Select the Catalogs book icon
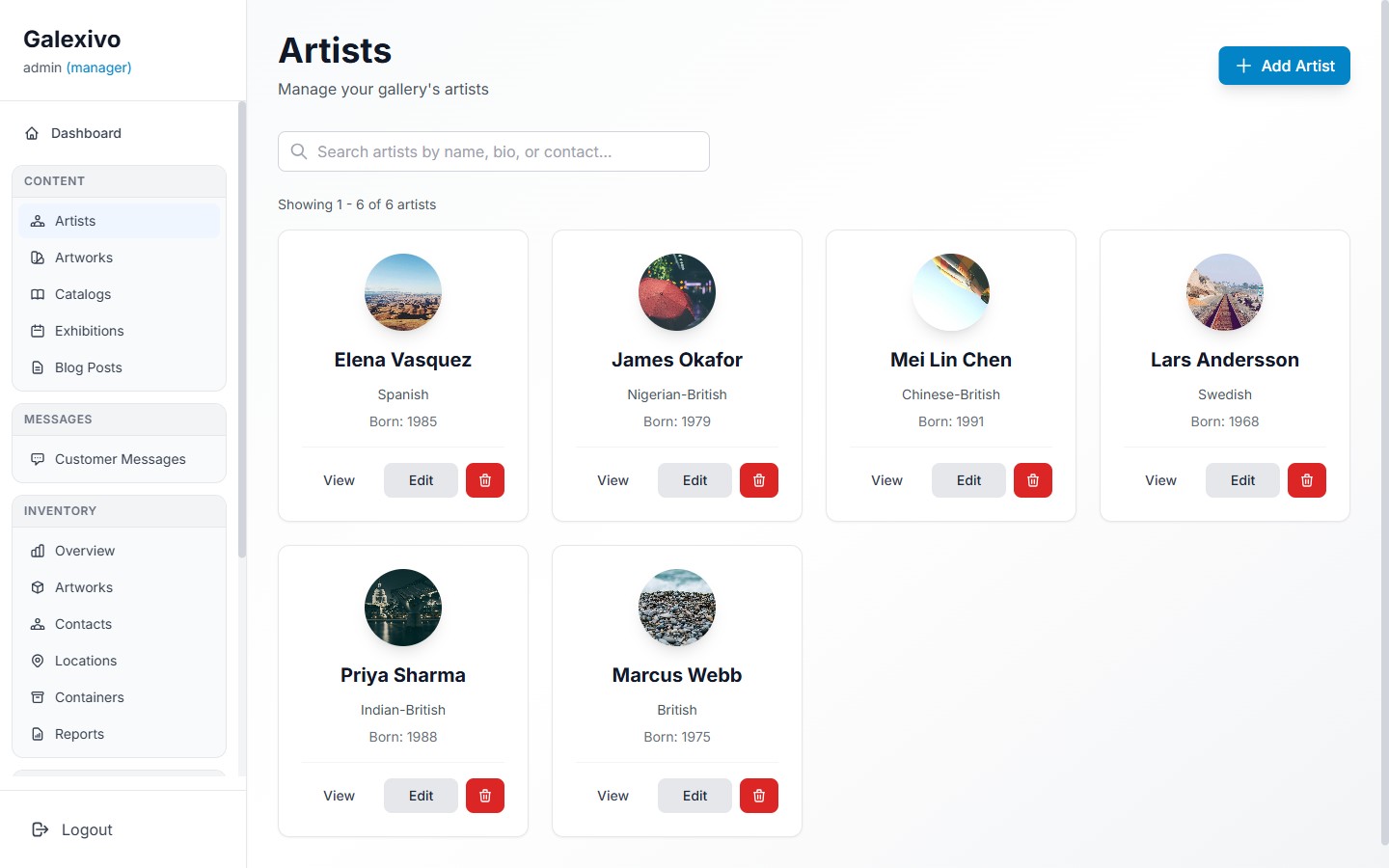This screenshot has height=868, width=1389. point(37,294)
